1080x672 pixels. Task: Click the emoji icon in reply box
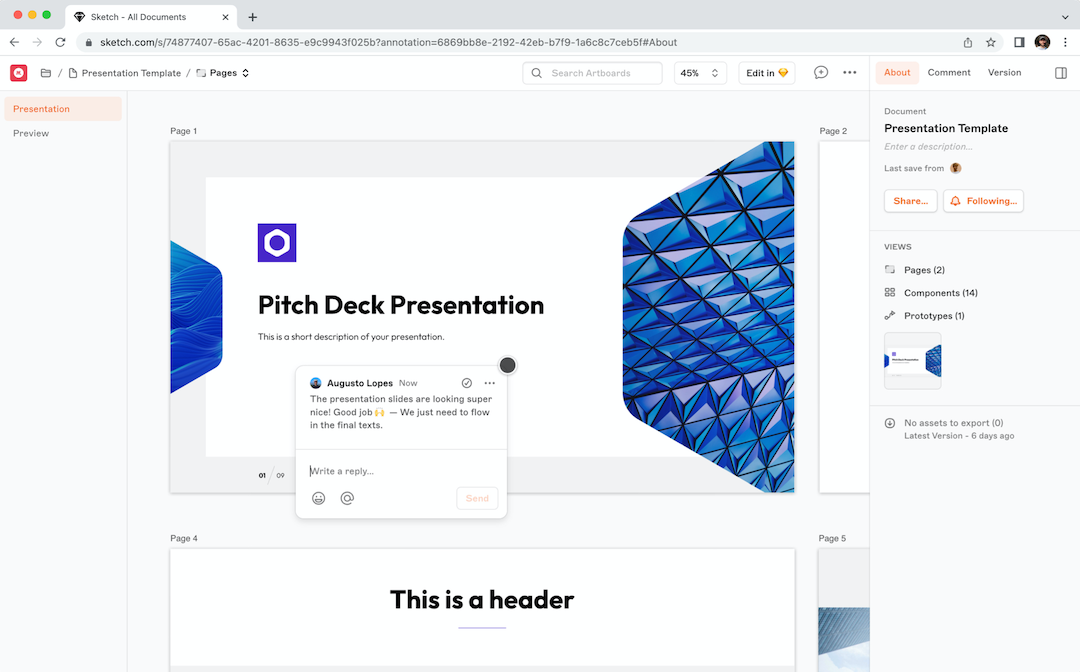click(x=319, y=498)
